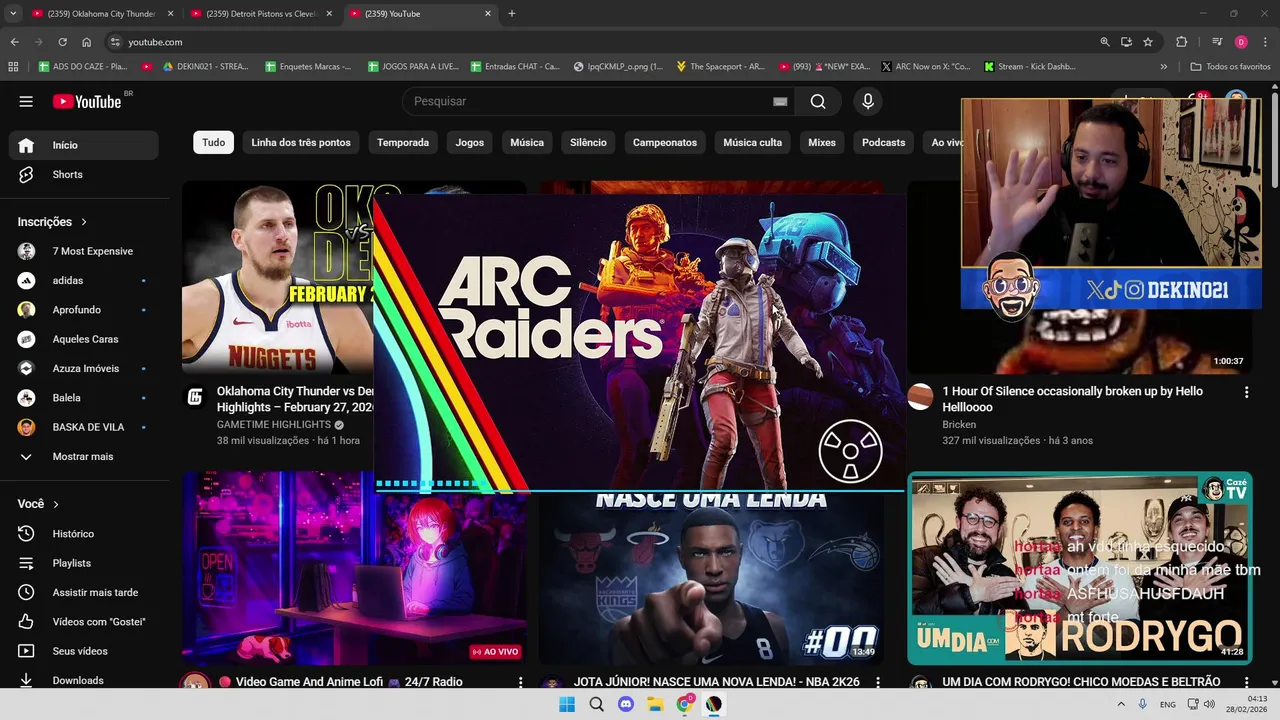Screen dimensions: 1280x720
Task: Start voice search with microphone icon
Action: (x=868, y=101)
